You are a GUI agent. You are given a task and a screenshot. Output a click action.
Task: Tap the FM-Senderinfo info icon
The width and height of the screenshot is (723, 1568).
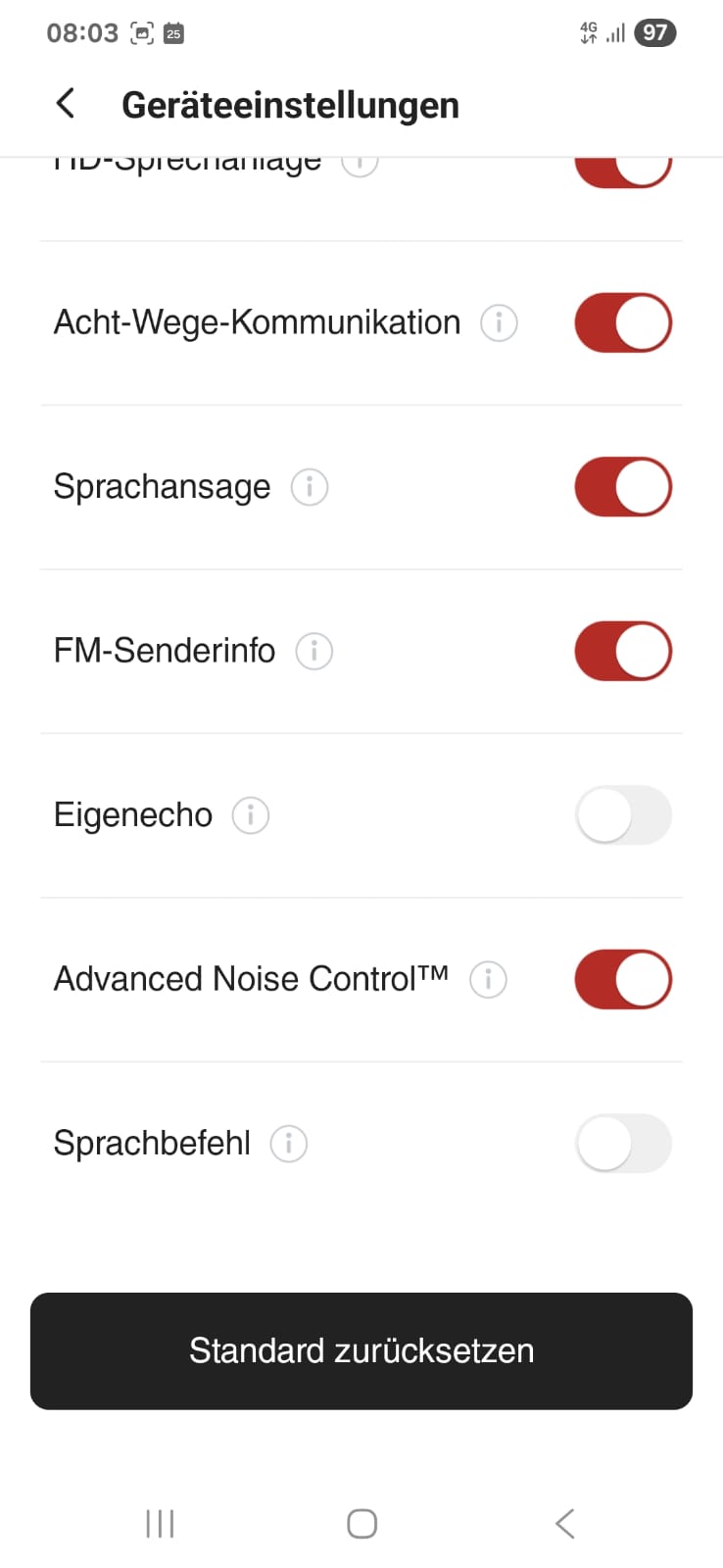[313, 651]
